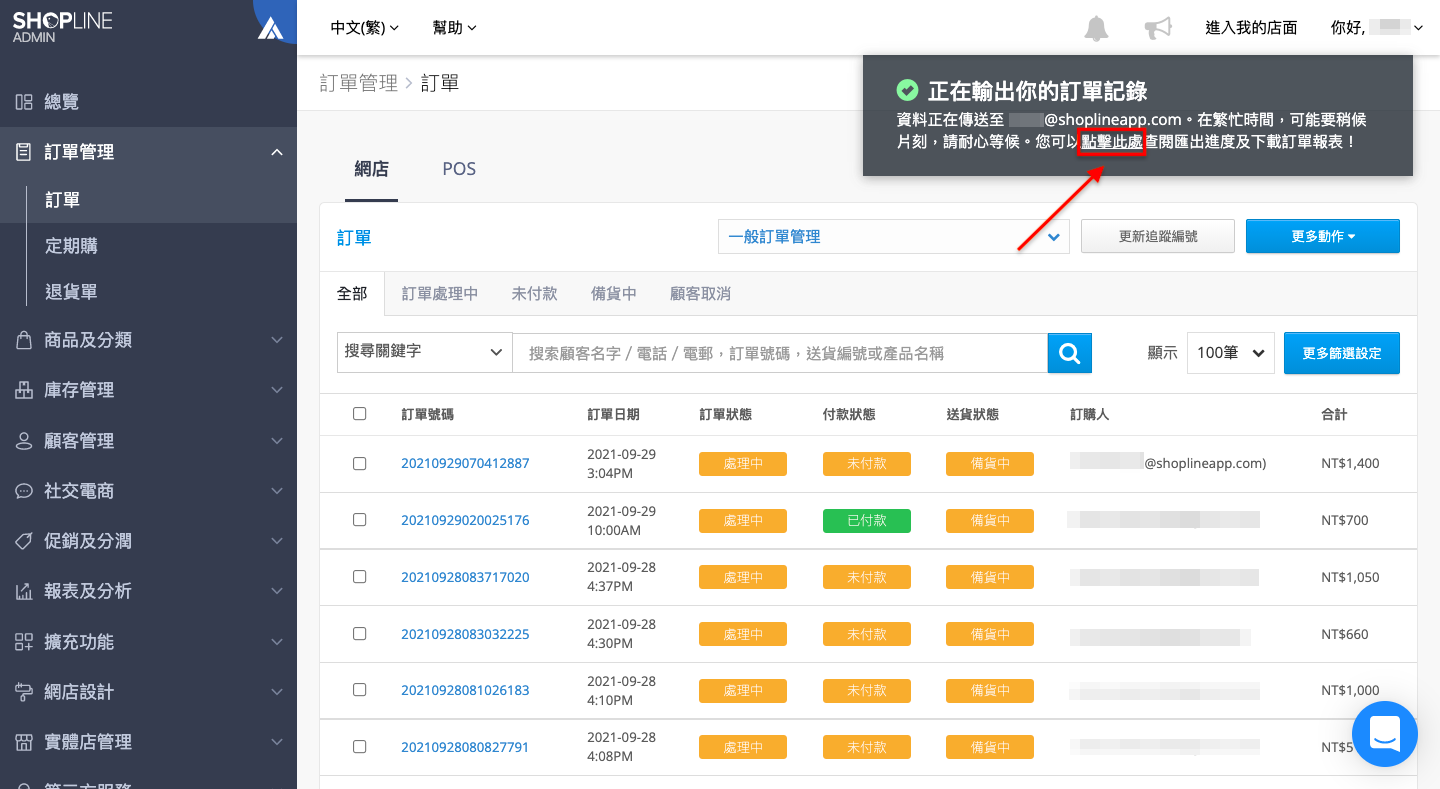Screen dimensions: 1440x789
Task: Click the 更多篩選設定 button
Action: (x=1342, y=353)
